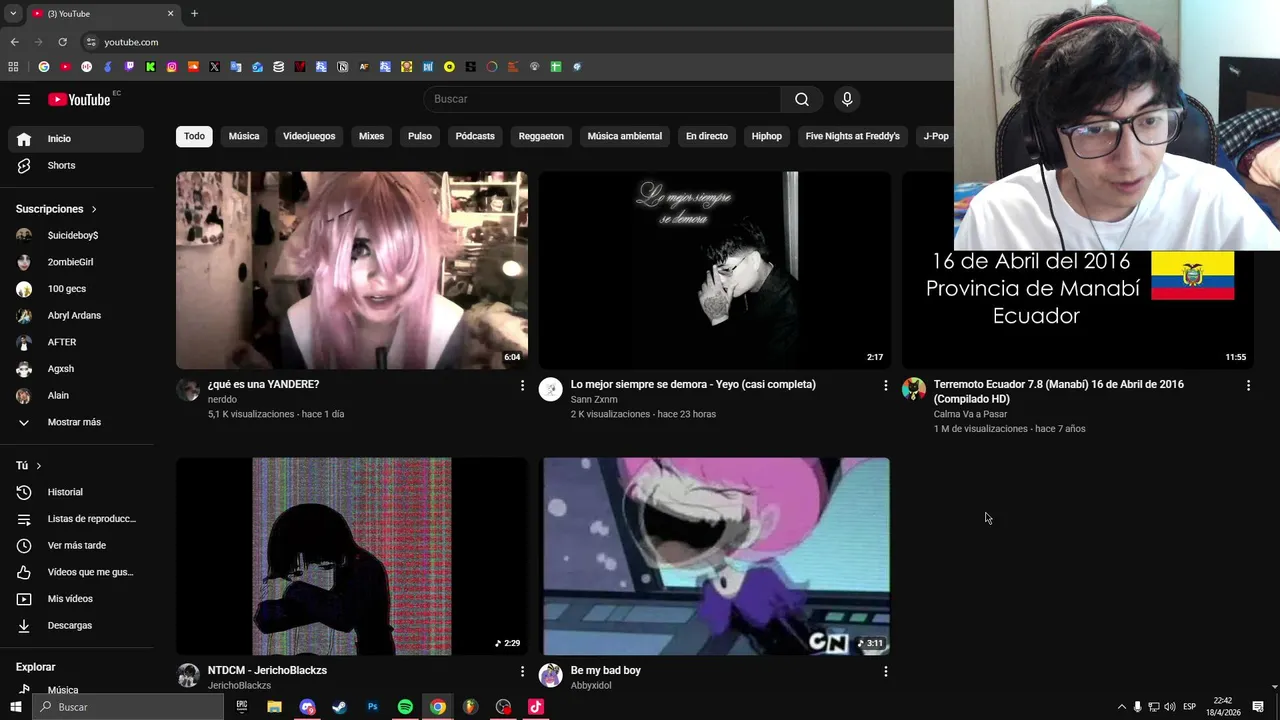Open the YouTube hamburger guide menu
1280x720 pixels.
[24, 99]
